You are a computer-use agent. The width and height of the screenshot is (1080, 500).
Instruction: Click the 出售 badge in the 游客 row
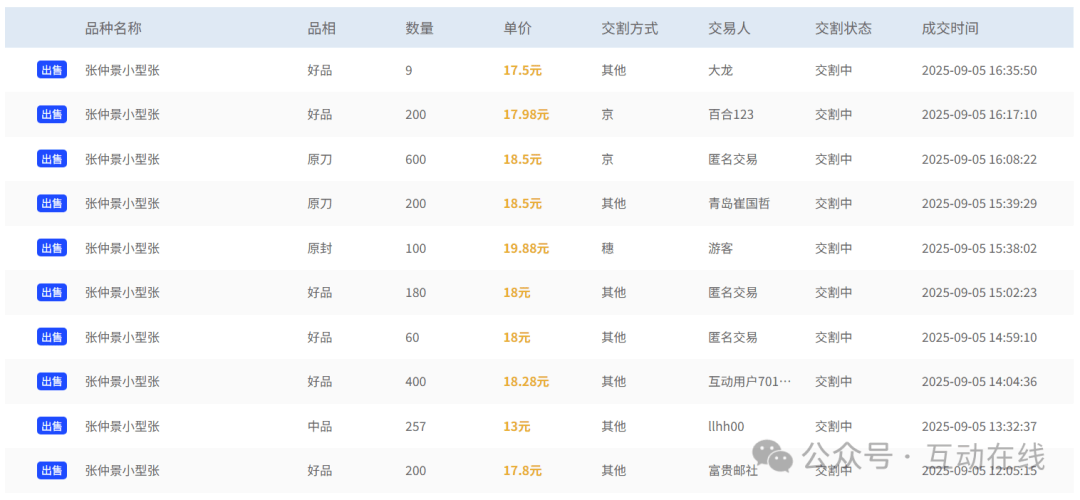click(x=52, y=248)
